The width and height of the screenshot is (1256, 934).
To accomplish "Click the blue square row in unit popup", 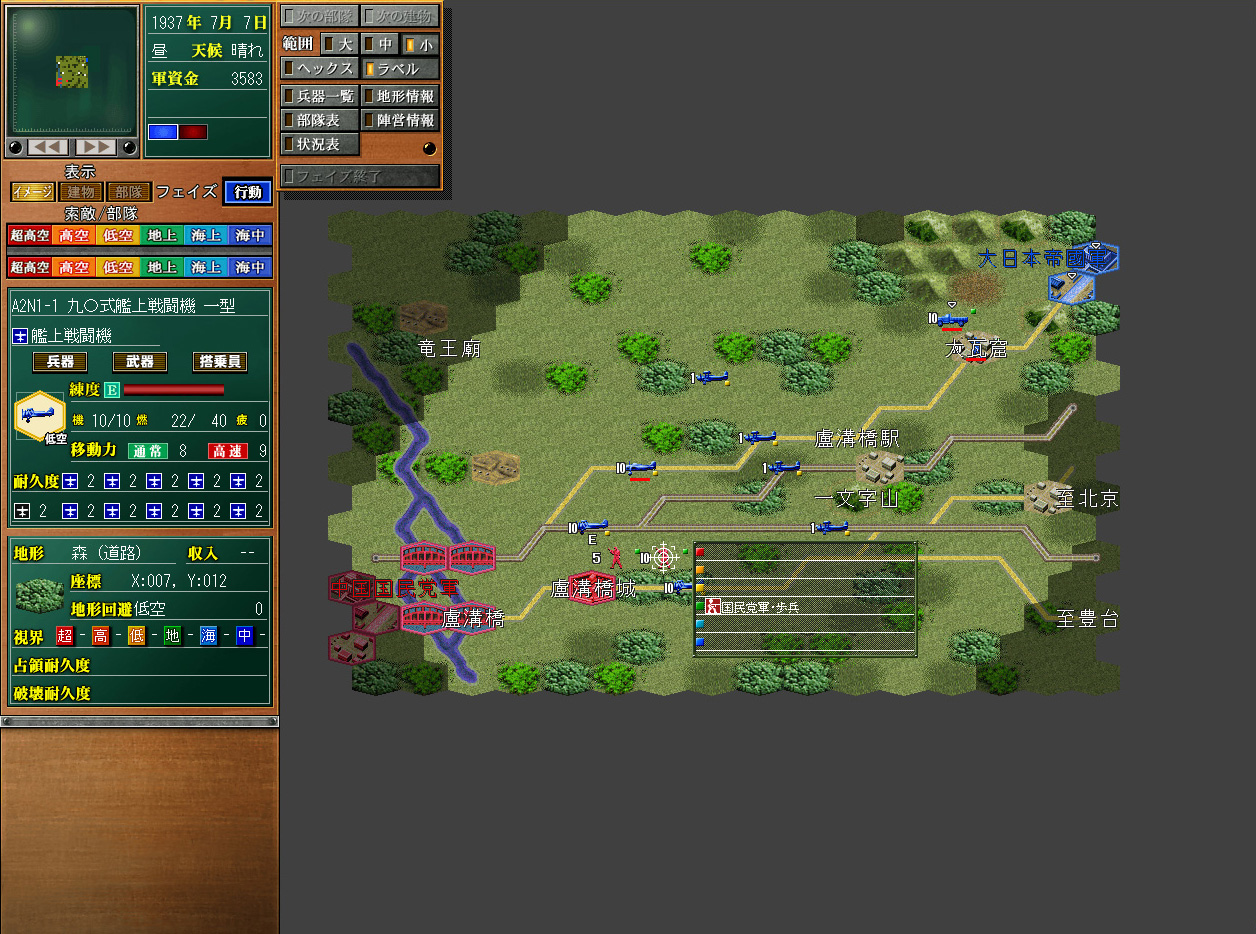I will click(x=805, y=644).
